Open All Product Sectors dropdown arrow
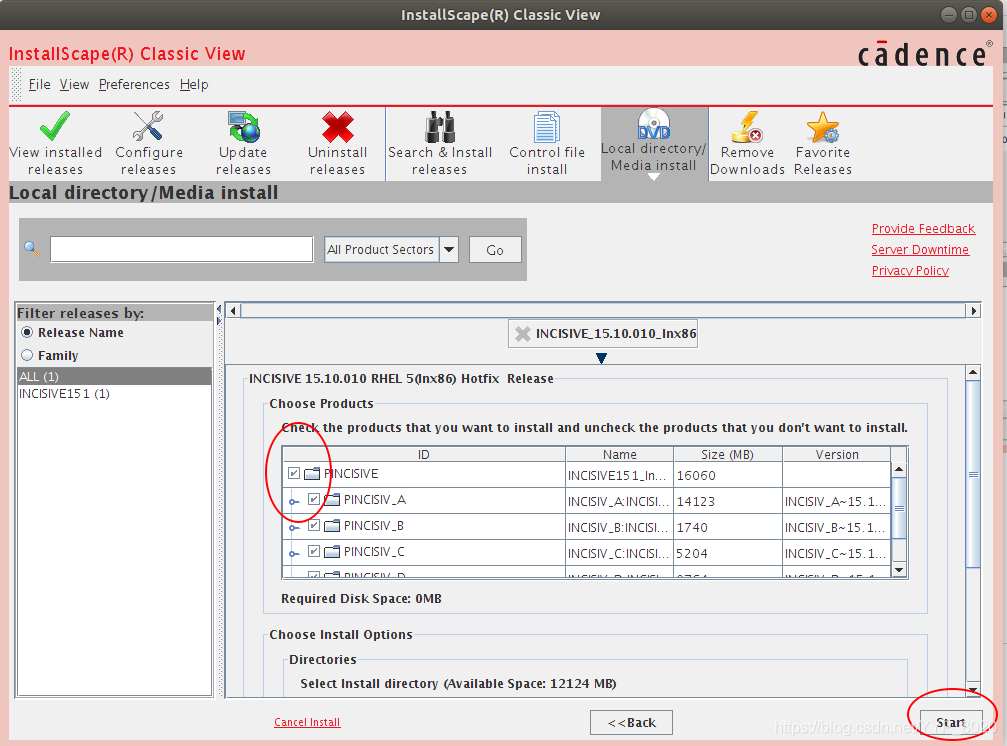1007x746 pixels. click(x=449, y=249)
